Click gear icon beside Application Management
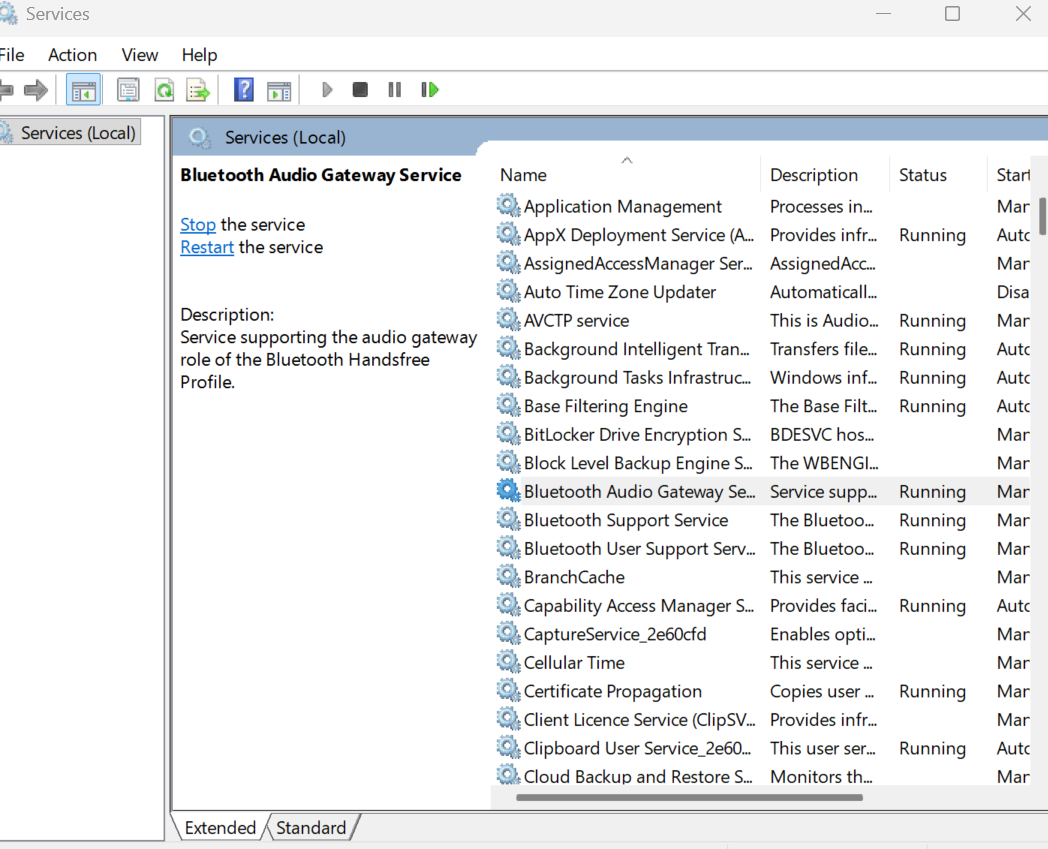The height and width of the screenshot is (849, 1048). (x=509, y=206)
